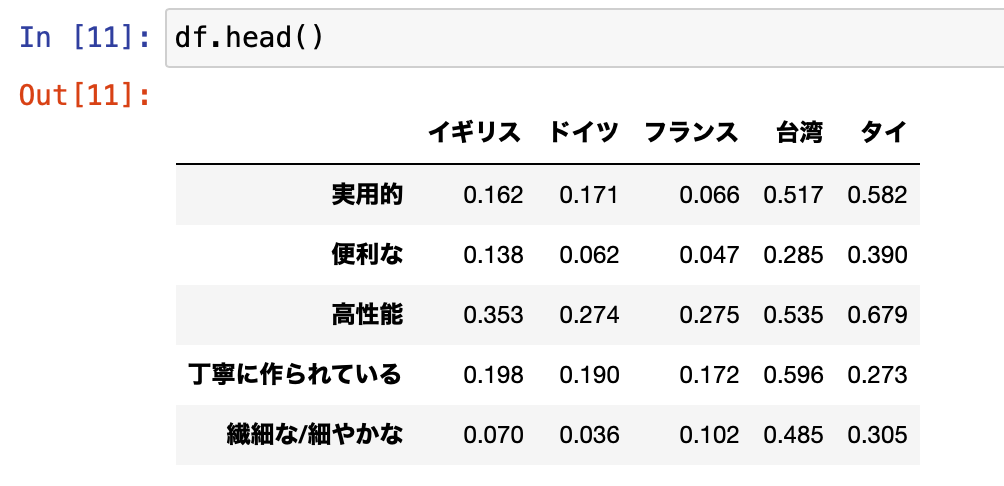Click the フランス column header
1004x486 pixels.
click(x=692, y=133)
